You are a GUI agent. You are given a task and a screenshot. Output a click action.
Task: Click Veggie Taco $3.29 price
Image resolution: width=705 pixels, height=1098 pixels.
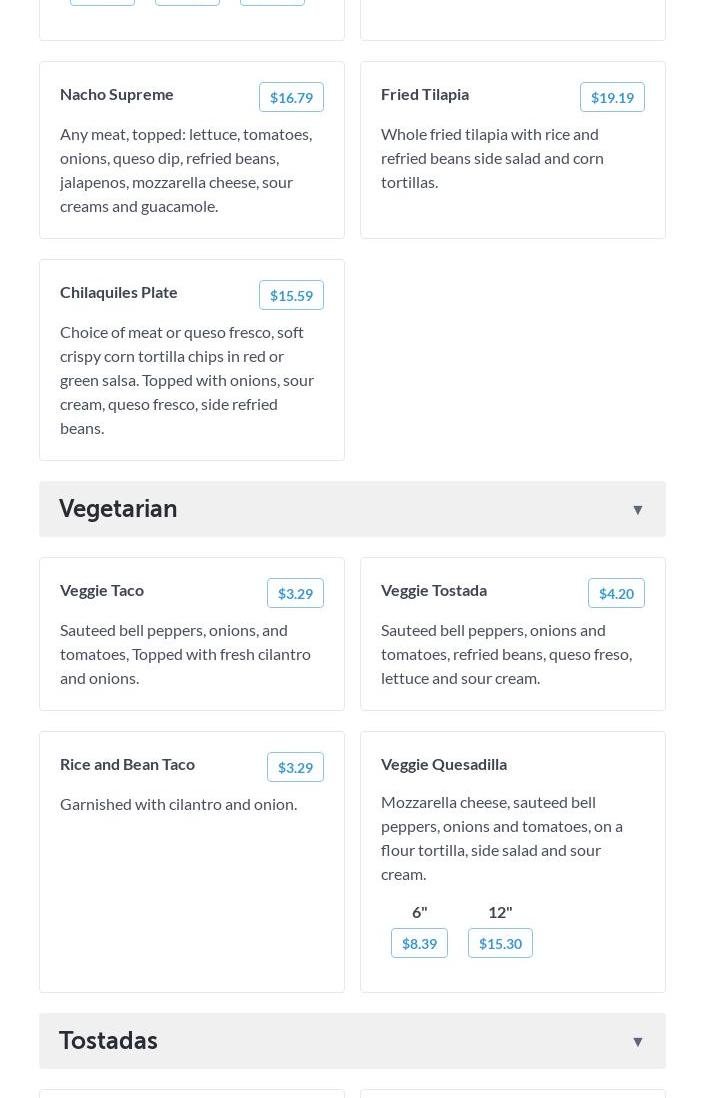(295, 593)
